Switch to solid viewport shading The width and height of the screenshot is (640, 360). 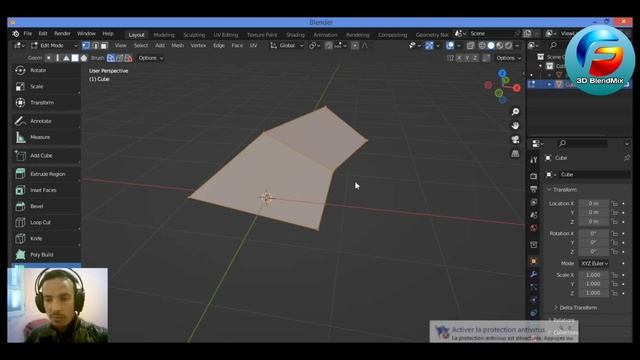coord(491,46)
